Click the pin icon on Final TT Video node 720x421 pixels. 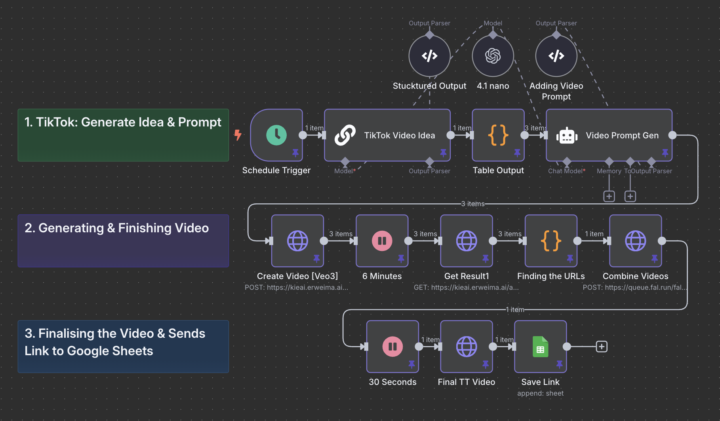pos(485,365)
